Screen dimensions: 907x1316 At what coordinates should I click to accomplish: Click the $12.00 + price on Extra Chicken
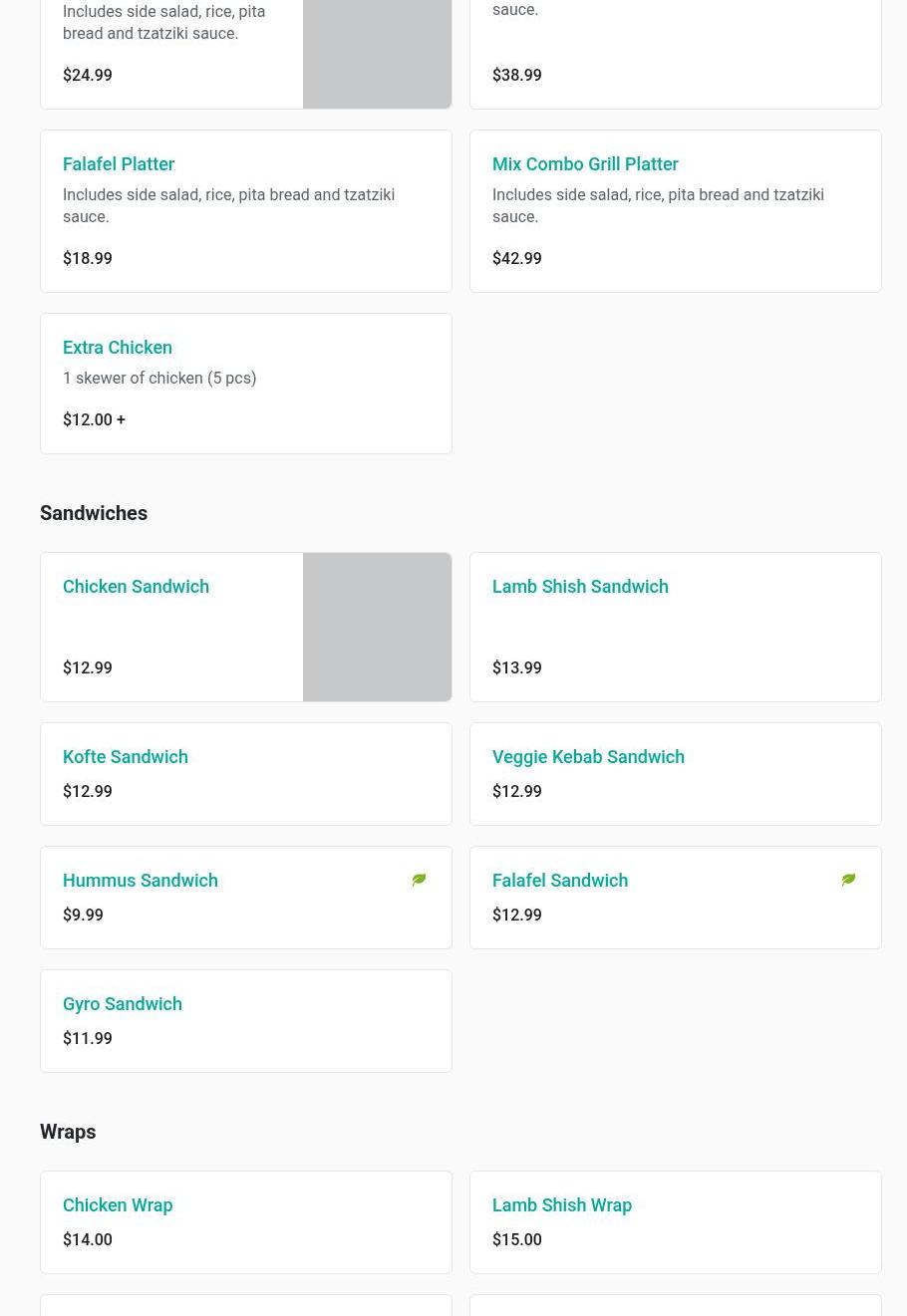[x=94, y=419]
